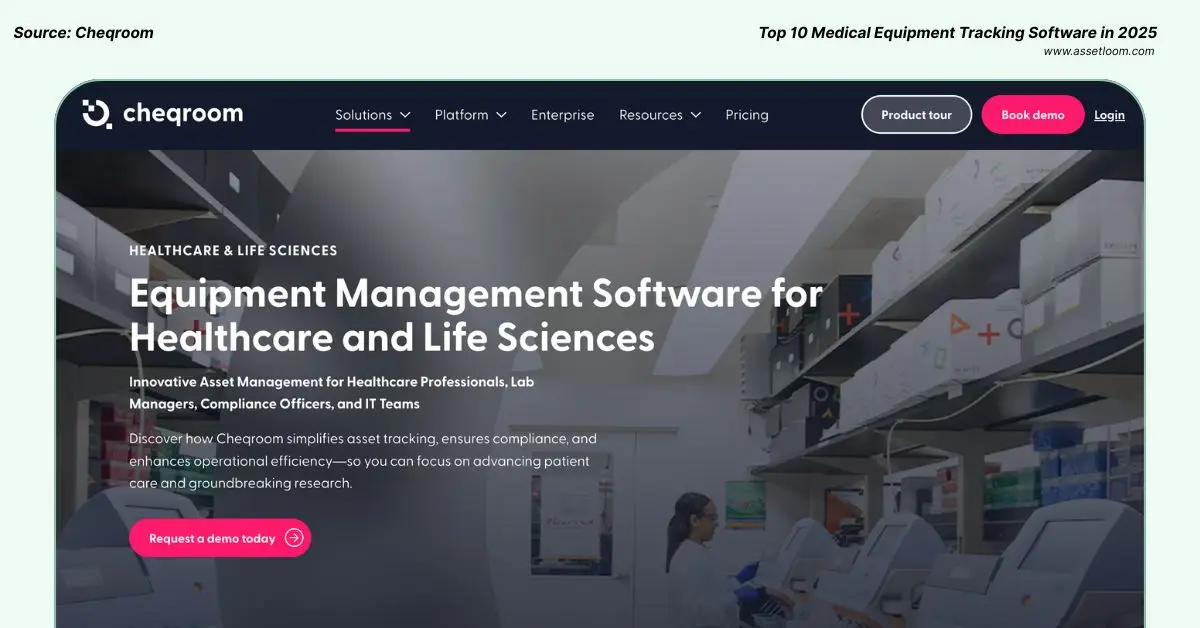Screen dimensions: 1200x628
Task: Open the Login link
Action: click(1109, 115)
